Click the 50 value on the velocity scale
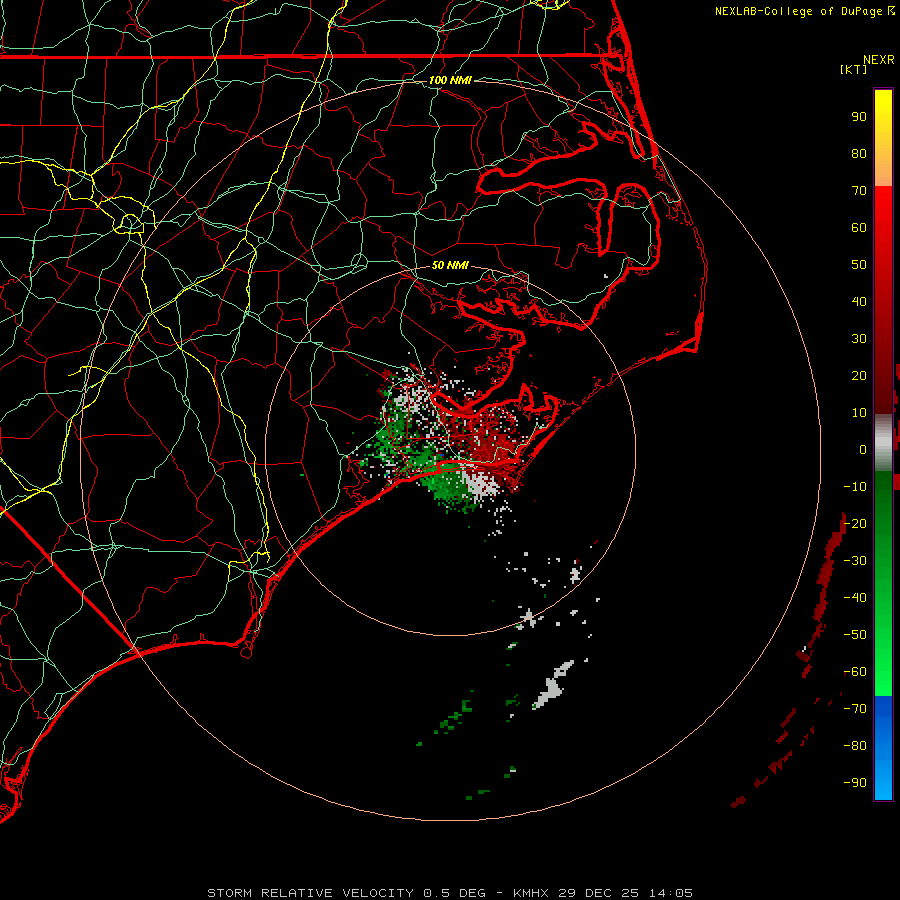The image size is (900, 900). tap(859, 265)
